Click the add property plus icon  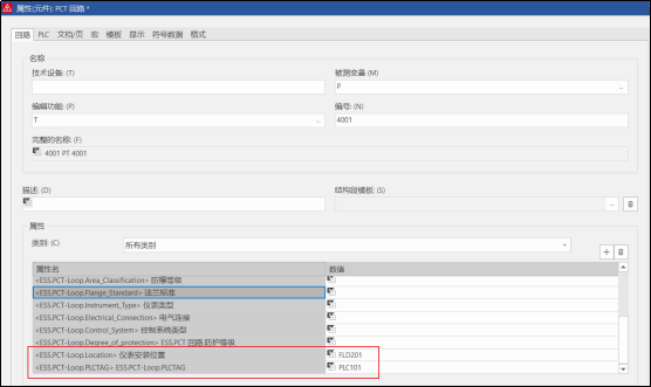[x=606, y=252]
